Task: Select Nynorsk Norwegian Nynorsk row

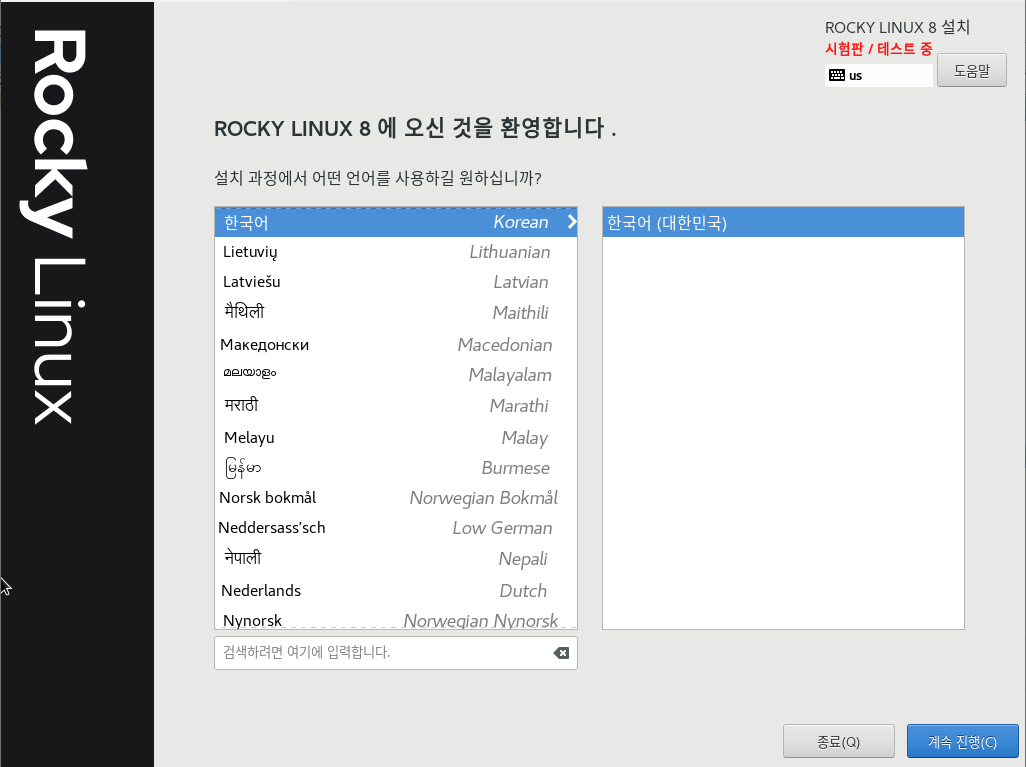Action: (395, 618)
